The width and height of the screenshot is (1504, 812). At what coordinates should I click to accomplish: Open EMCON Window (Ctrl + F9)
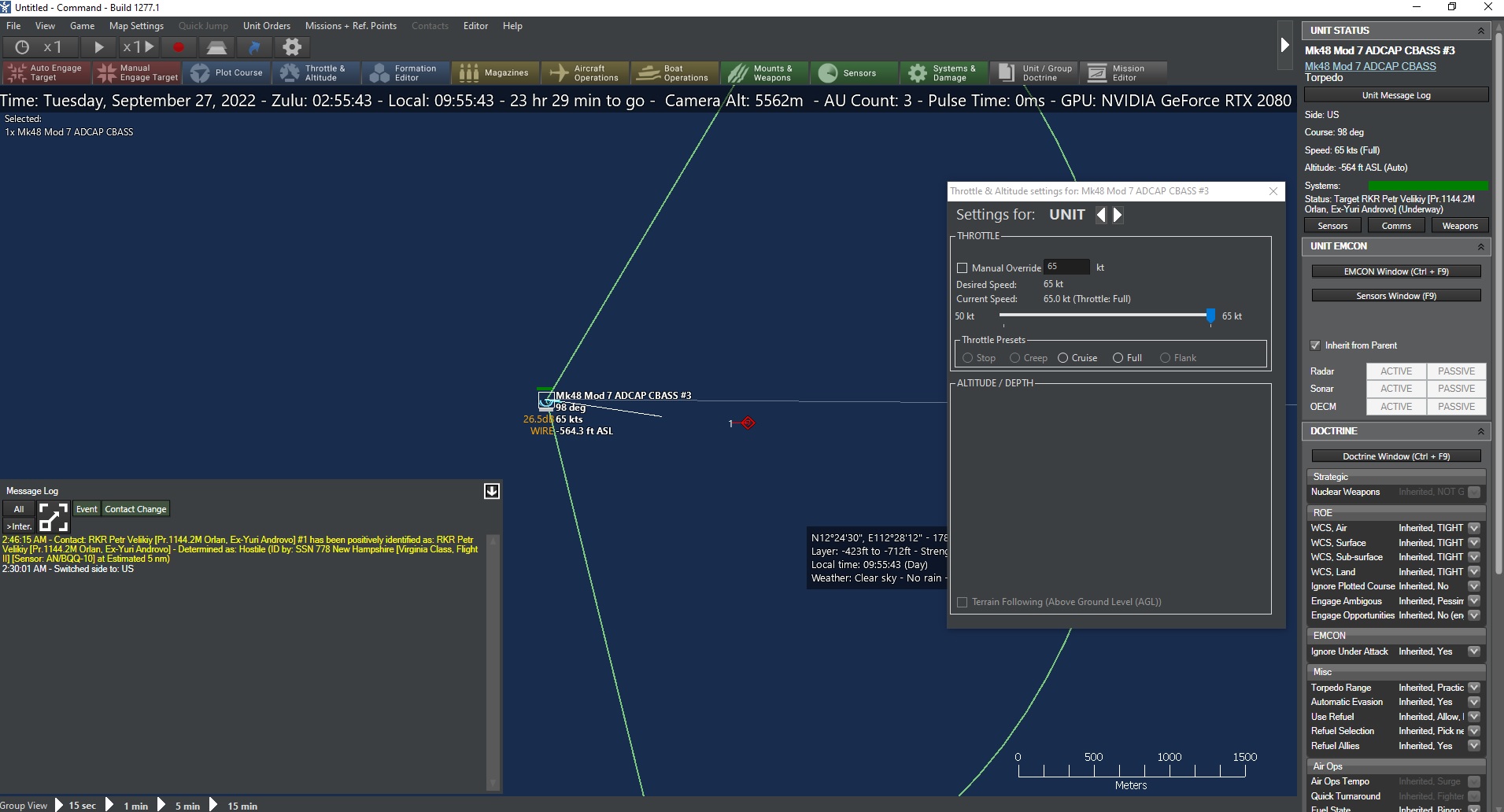pyautogui.click(x=1396, y=271)
